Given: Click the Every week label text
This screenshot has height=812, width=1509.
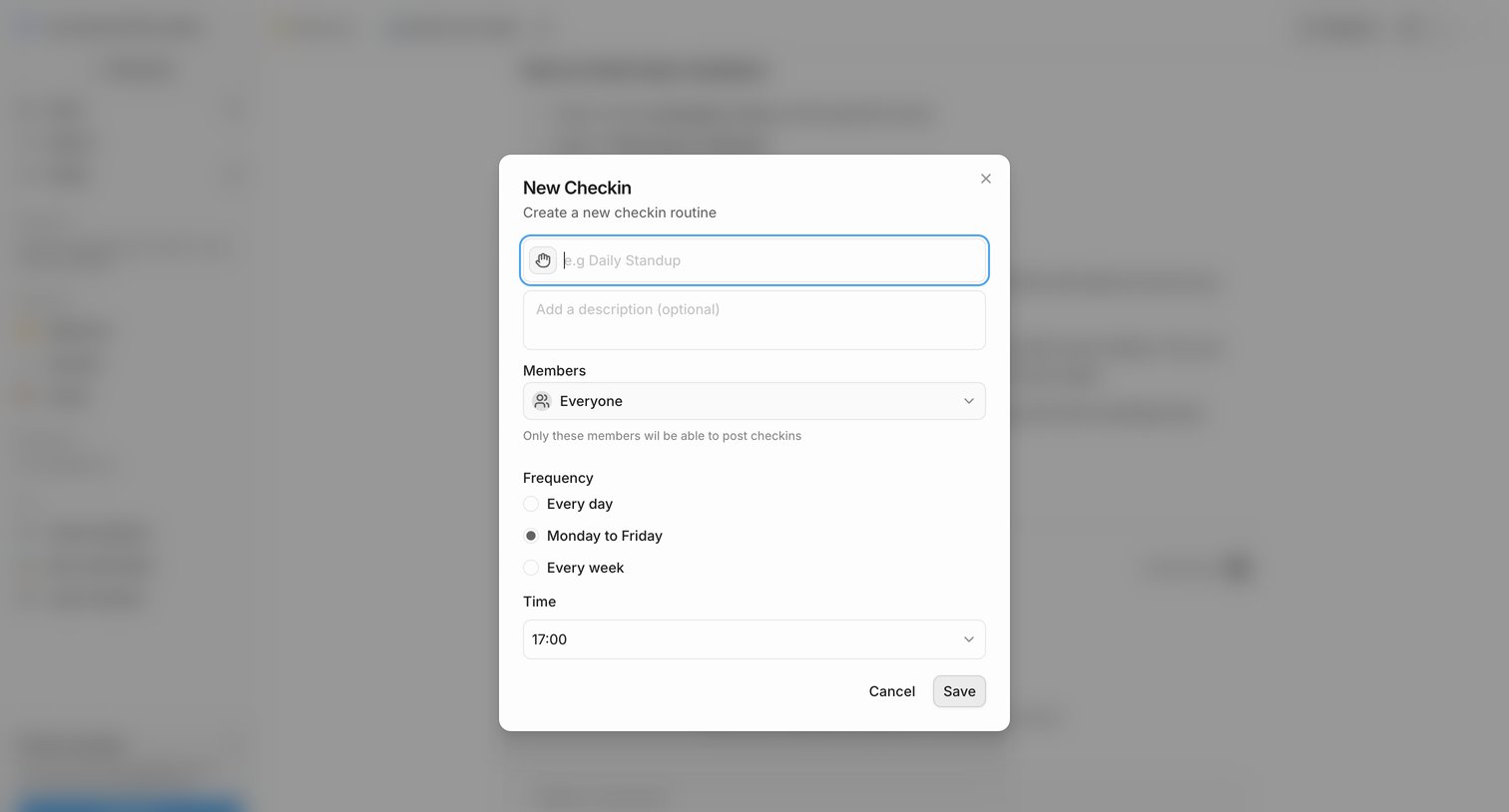Looking at the screenshot, I should (x=585, y=568).
